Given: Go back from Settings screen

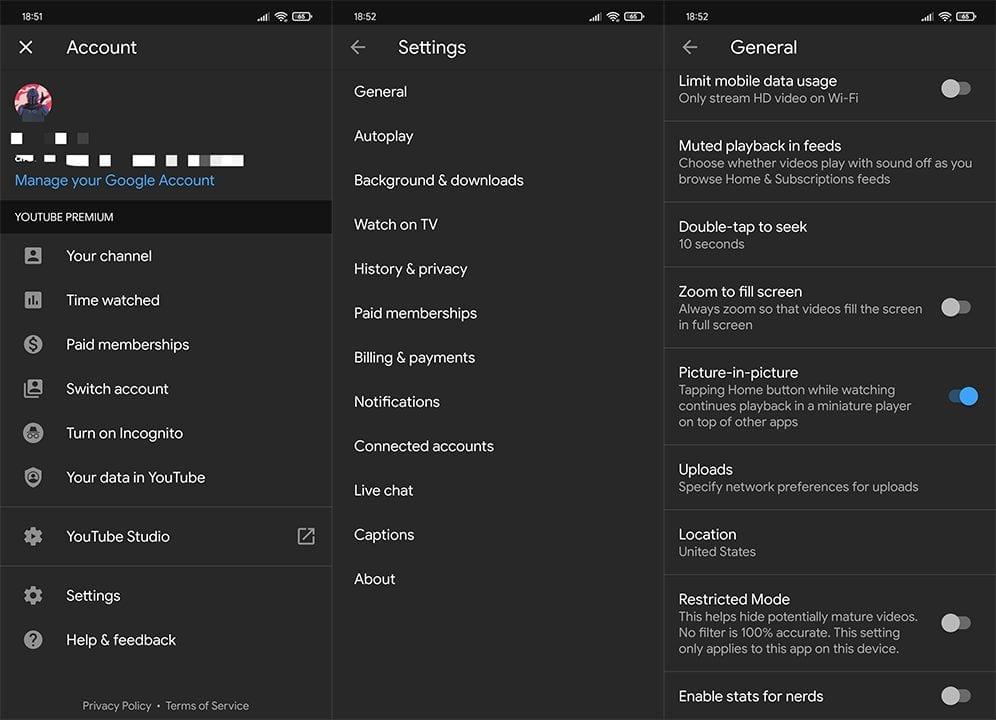Looking at the screenshot, I should point(358,47).
